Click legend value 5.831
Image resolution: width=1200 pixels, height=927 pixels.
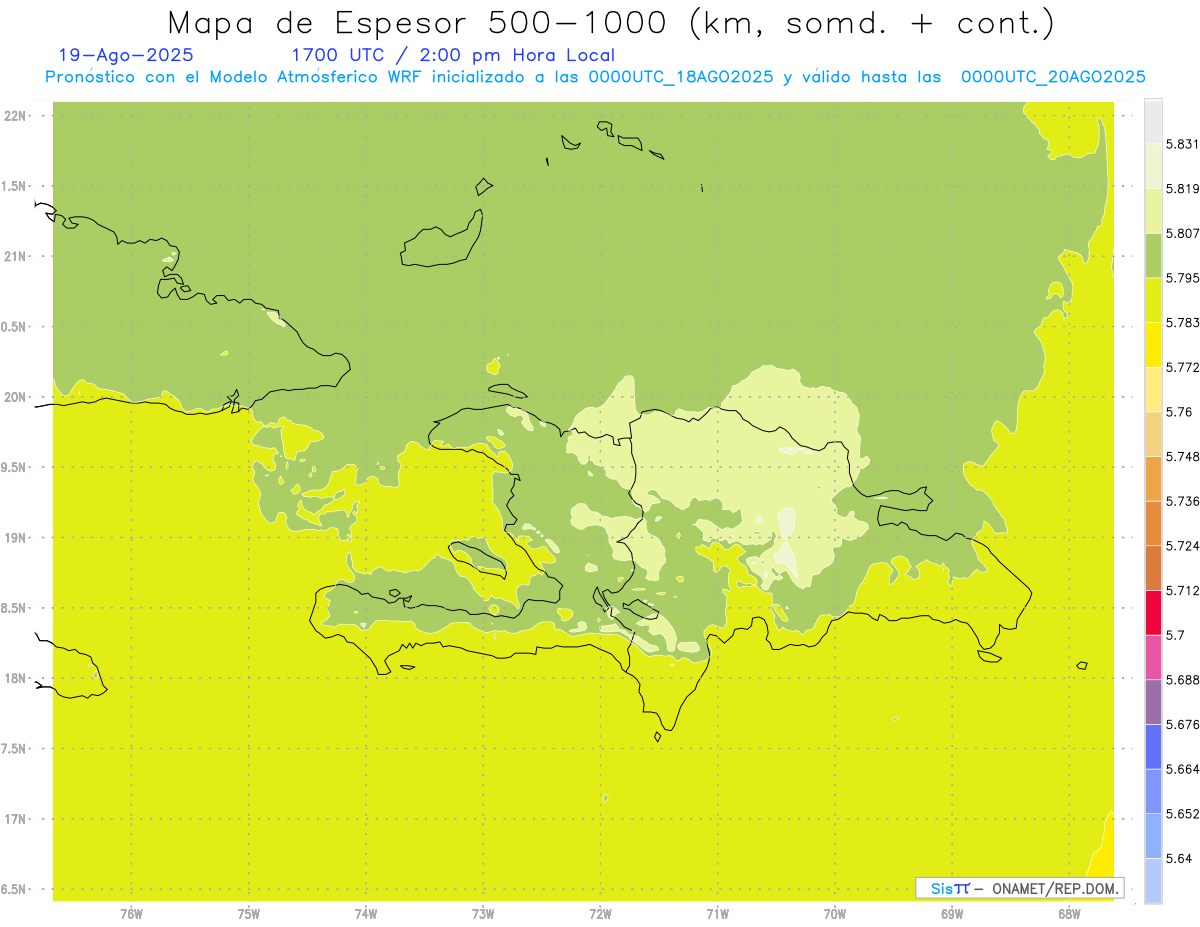coord(1182,144)
